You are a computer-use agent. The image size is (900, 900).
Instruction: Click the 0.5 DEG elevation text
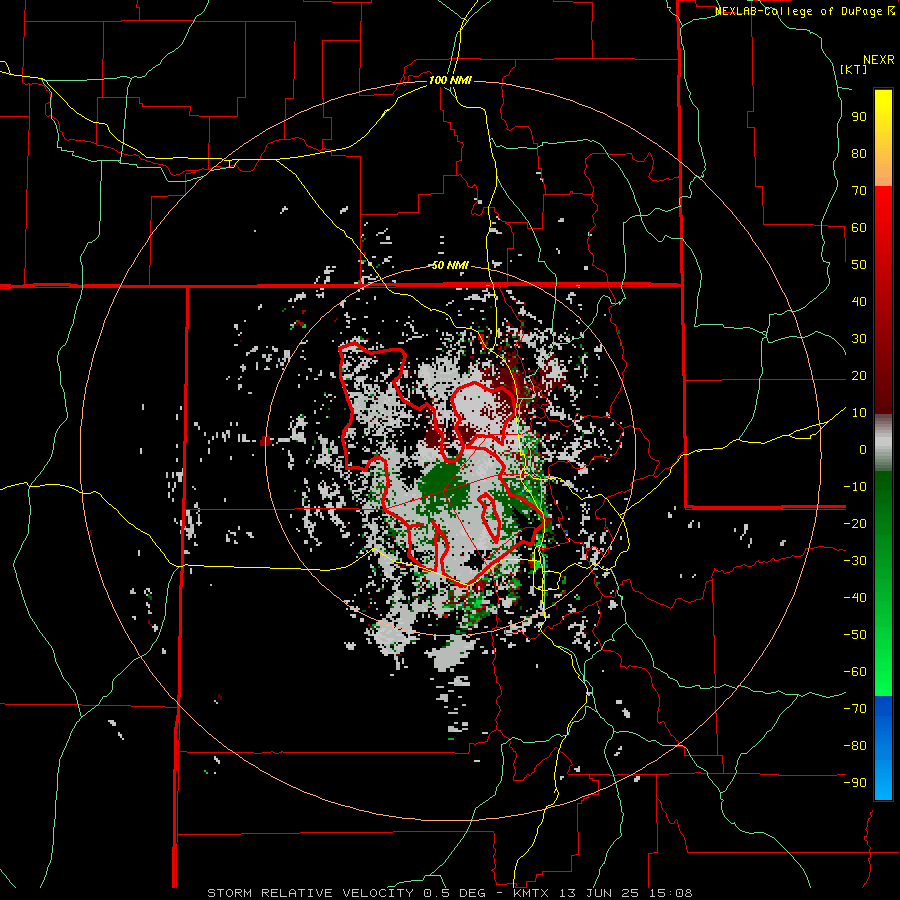pyautogui.click(x=455, y=893)
